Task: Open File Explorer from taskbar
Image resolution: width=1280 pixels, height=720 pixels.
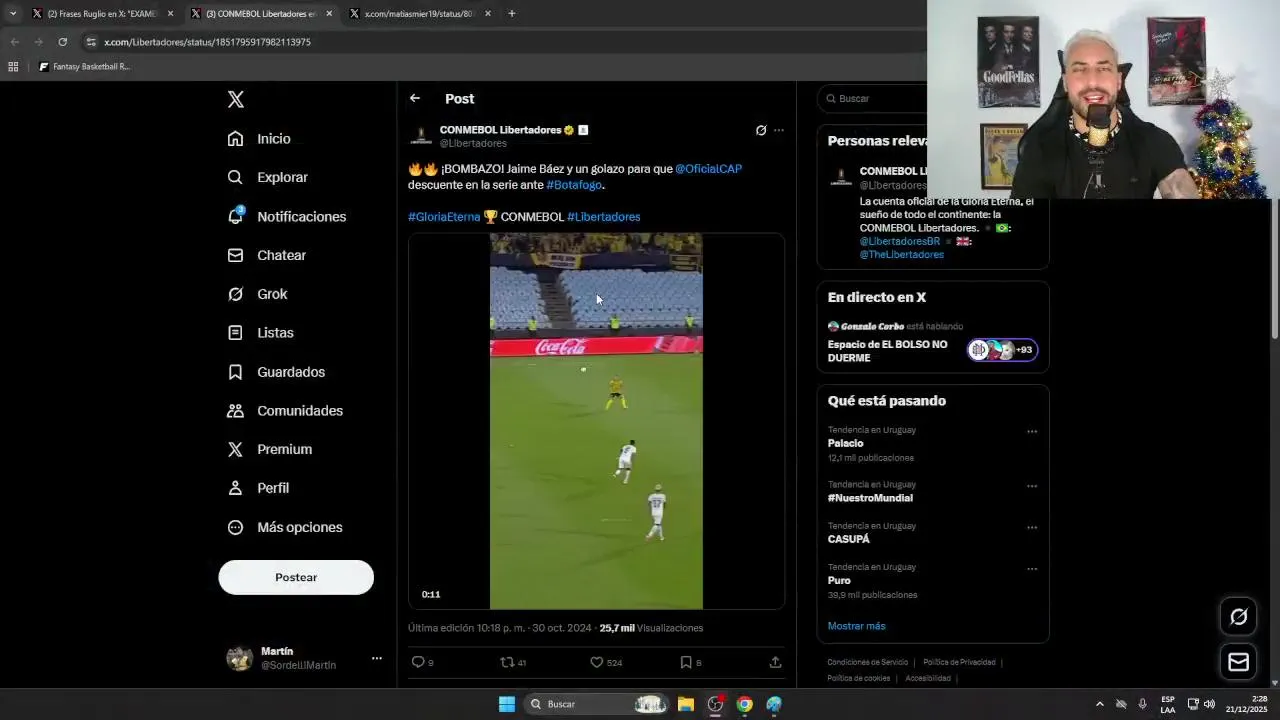Action: coord(686,704)
